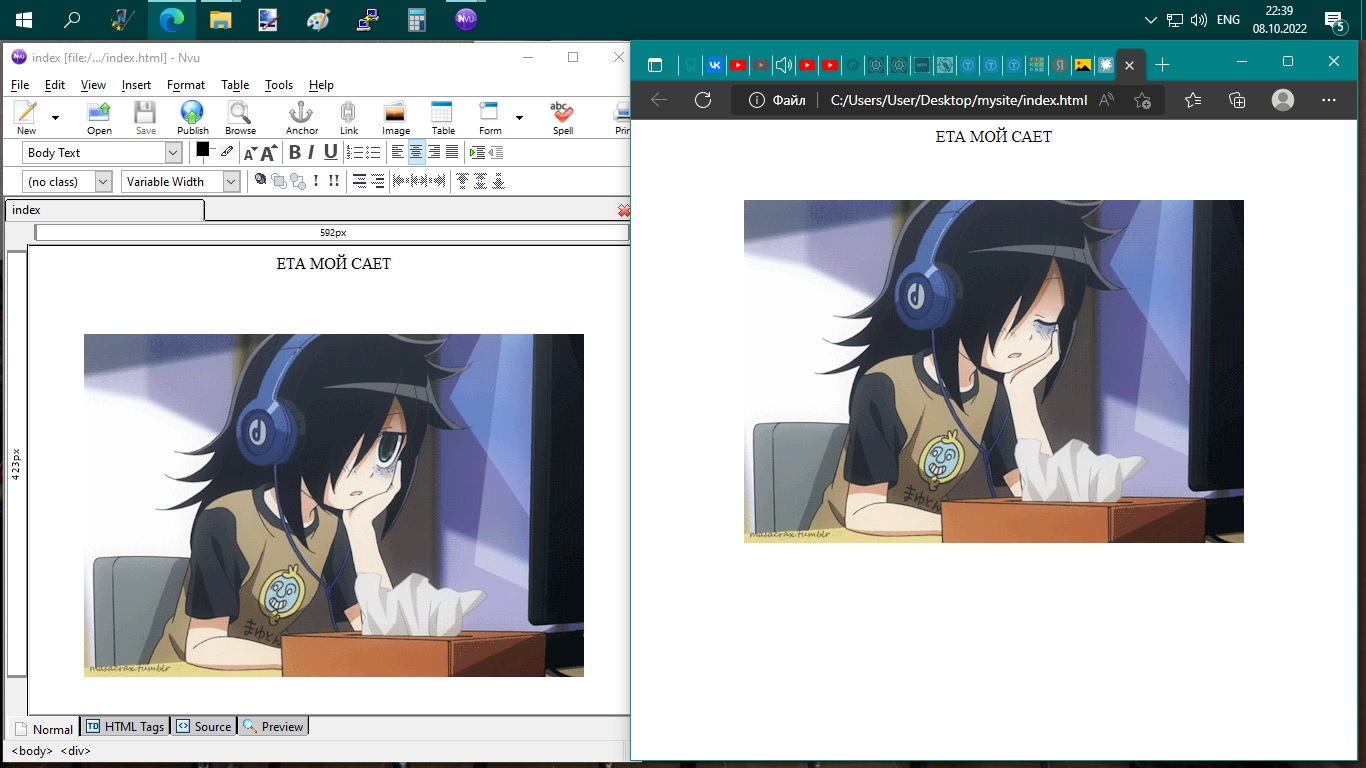Viewport: 1366px width, 768px height.
Task: Refresh the page in Edge browser
Action: point(703,100)
